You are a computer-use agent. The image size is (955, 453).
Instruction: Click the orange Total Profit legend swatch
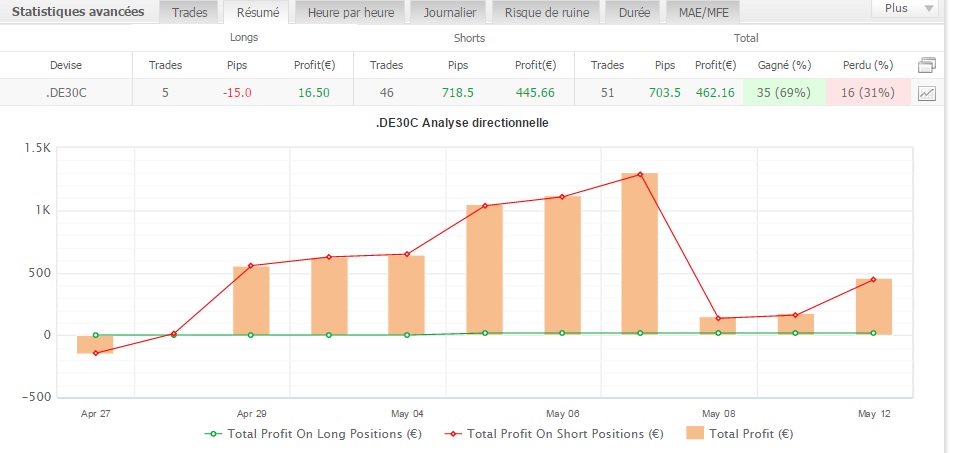click(x=694, y=434)
